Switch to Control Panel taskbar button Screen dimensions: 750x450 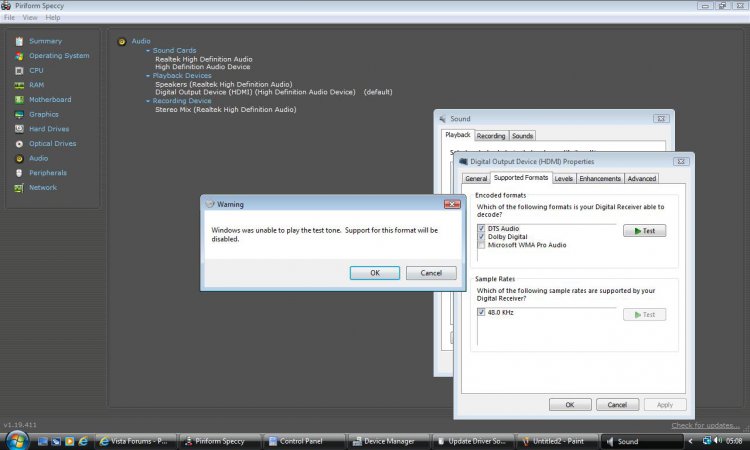(304, 441)
